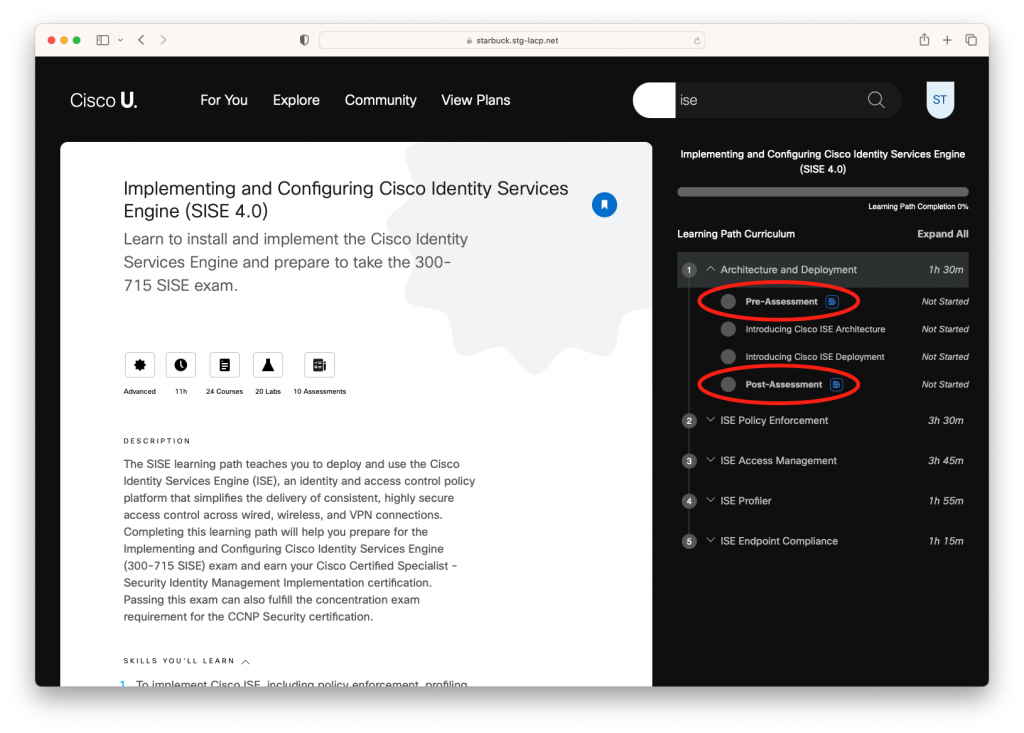
Task: Open the Explore menu
Action: tap(296, 100)
